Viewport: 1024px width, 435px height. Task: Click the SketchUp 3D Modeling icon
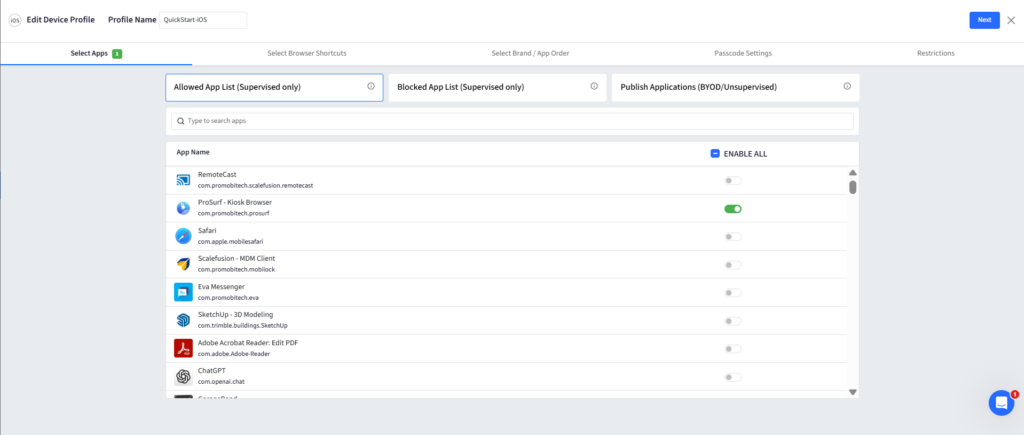point(183,320)
